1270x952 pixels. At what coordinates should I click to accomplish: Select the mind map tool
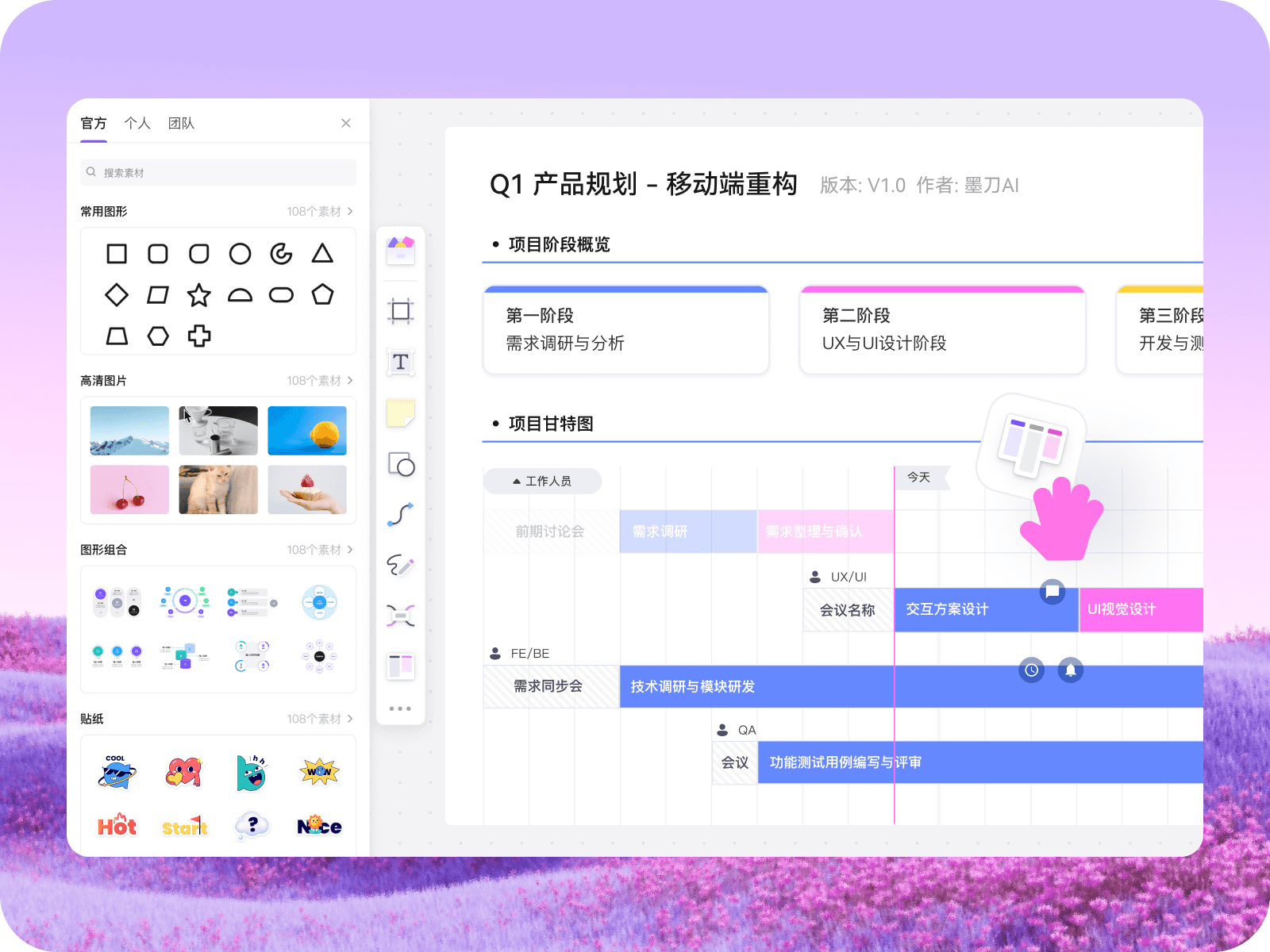[401, 616]
